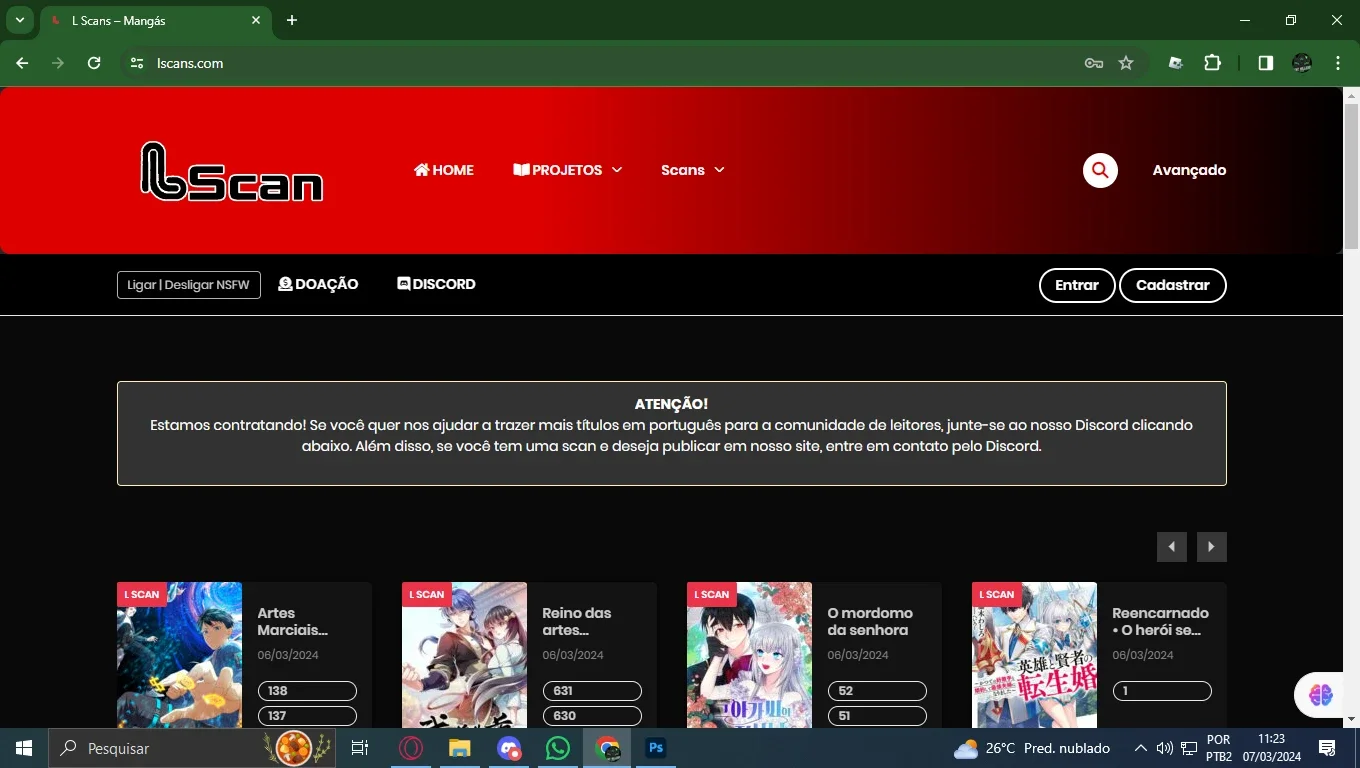1360x768 pixels.
Task: Go forward in browser history
Action: [x=58, y=63]
